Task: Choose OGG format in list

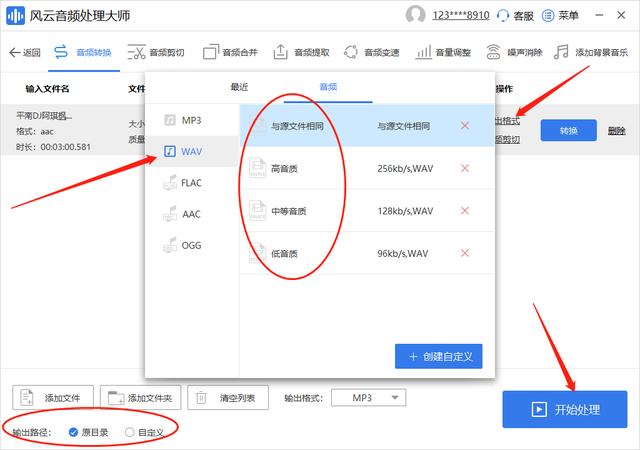Action: click(192, 245)
